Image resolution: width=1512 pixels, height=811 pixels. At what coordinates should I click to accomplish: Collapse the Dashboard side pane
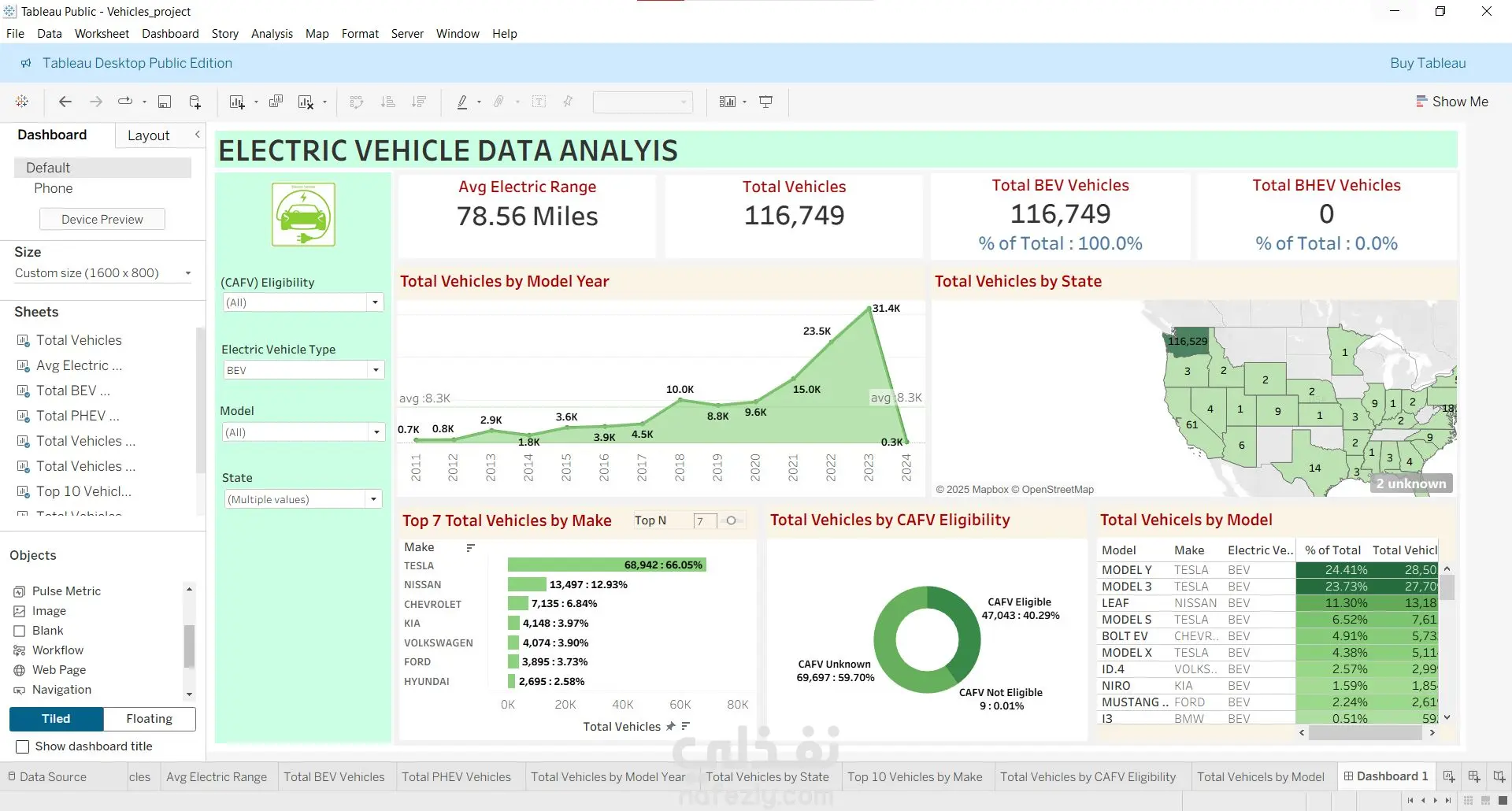(198, 135)
